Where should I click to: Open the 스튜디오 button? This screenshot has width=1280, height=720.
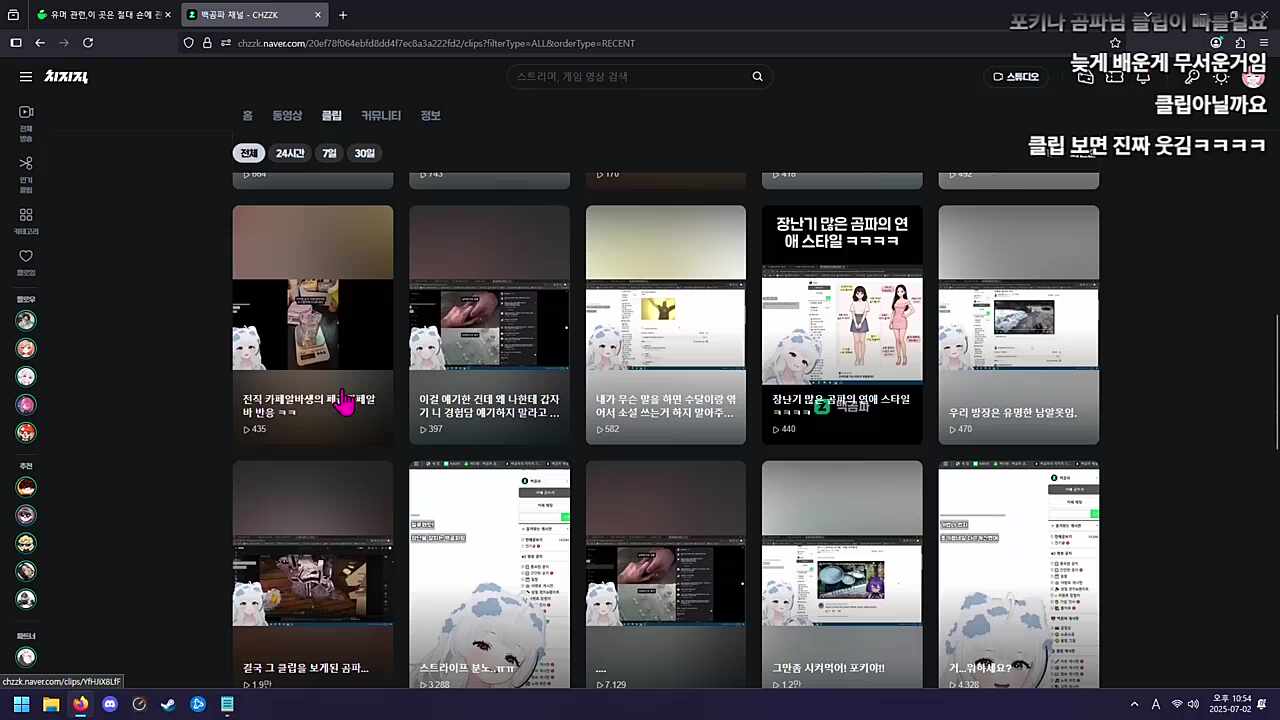pyautogui.click(x=1015, y=77)
